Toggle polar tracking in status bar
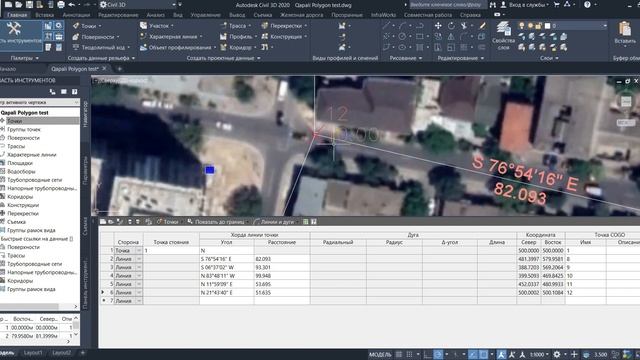Viewport: 640px width, 360px height. pos(438,354)
